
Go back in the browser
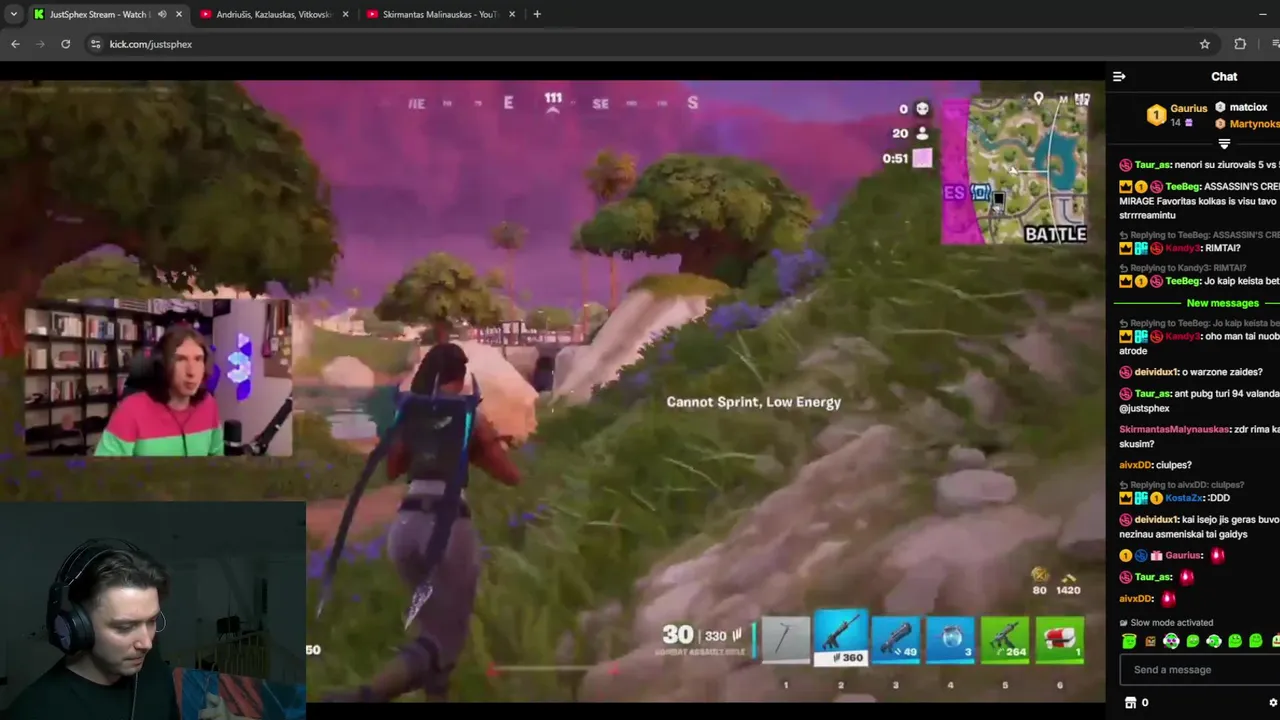[15, 44]
